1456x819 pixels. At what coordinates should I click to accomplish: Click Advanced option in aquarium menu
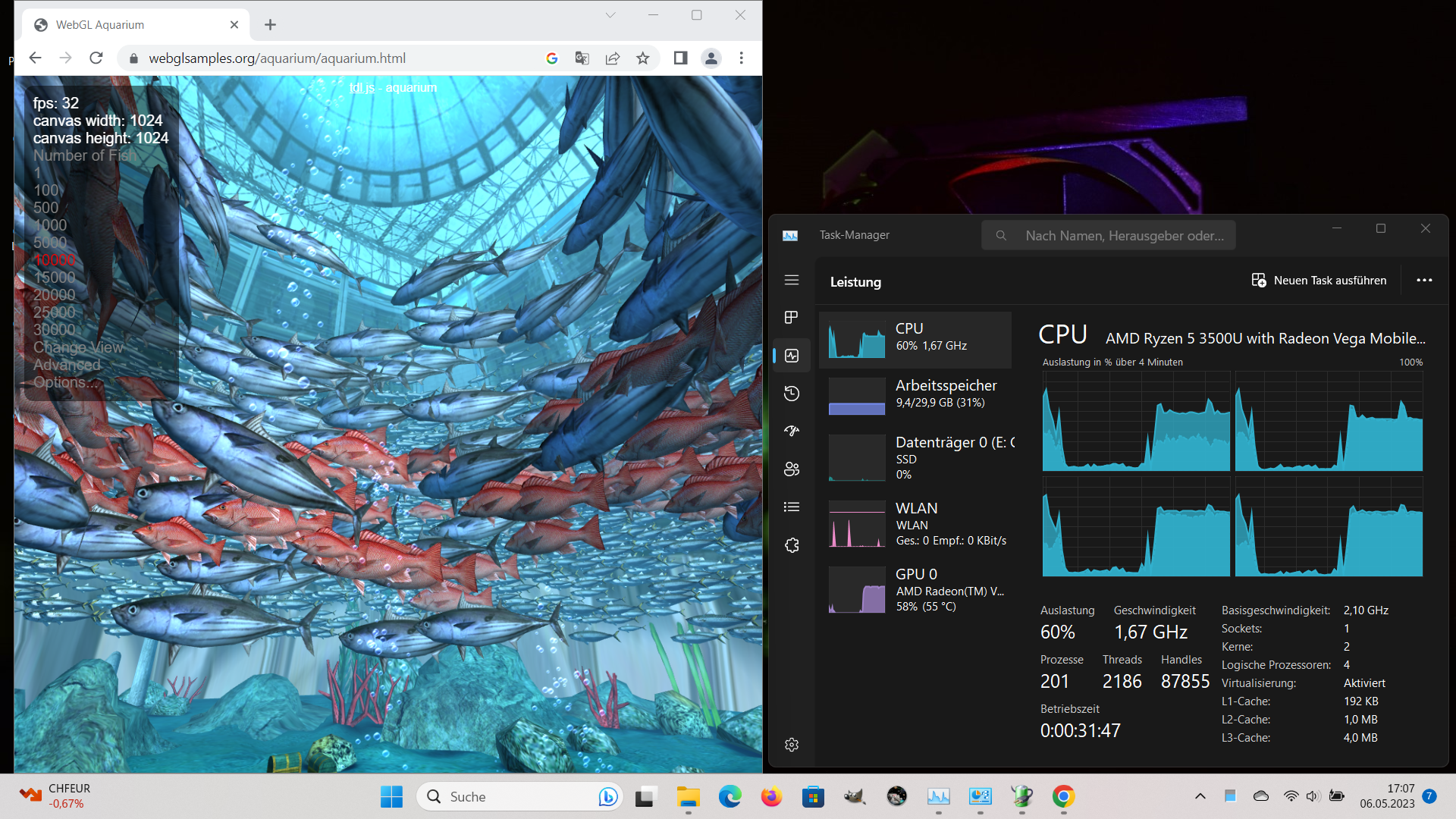(x=67, y=365)
